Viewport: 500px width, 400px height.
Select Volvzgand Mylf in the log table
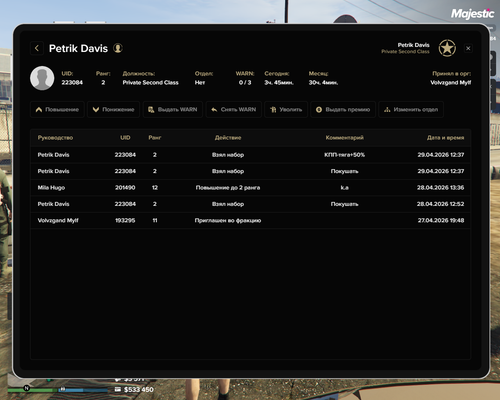coord(58,220)
